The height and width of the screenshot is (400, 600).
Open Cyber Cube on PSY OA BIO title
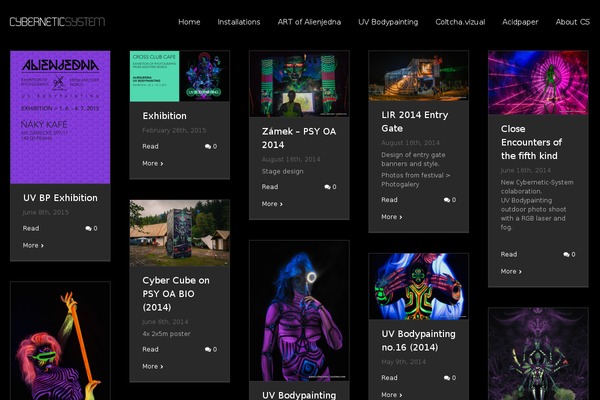[x=176, y=294]
